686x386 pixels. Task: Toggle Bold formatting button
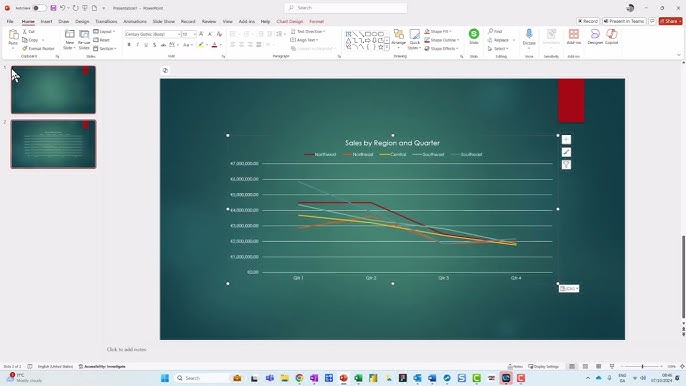[129, 45]
